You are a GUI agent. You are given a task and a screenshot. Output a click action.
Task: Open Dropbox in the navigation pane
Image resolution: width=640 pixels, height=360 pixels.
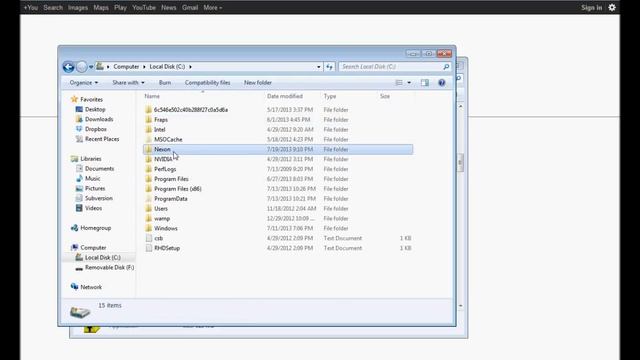pos(96,129)
